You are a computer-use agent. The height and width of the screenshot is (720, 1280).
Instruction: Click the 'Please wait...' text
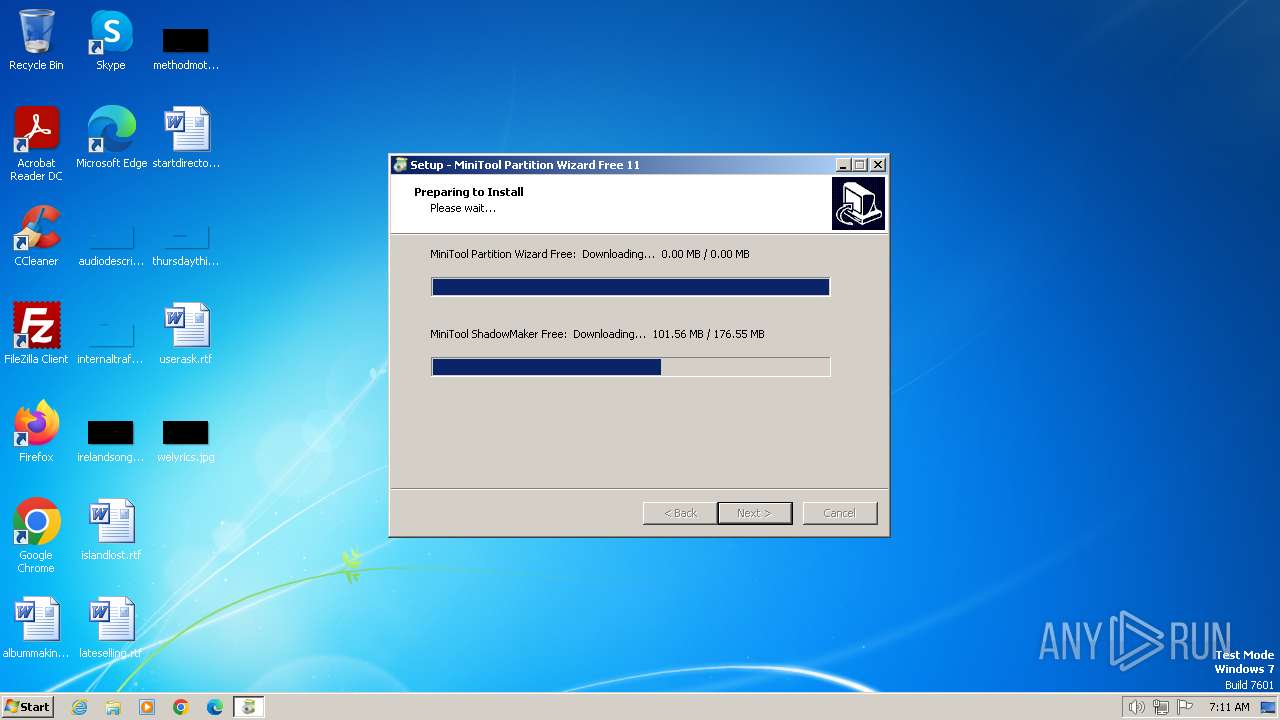(463, 208)
